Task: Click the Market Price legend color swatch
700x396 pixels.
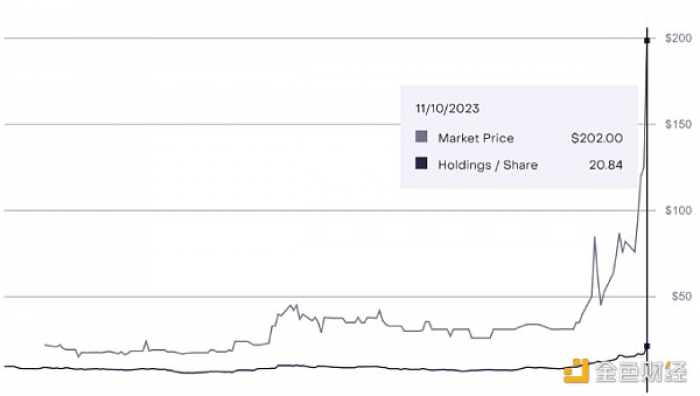Action: 421,137
